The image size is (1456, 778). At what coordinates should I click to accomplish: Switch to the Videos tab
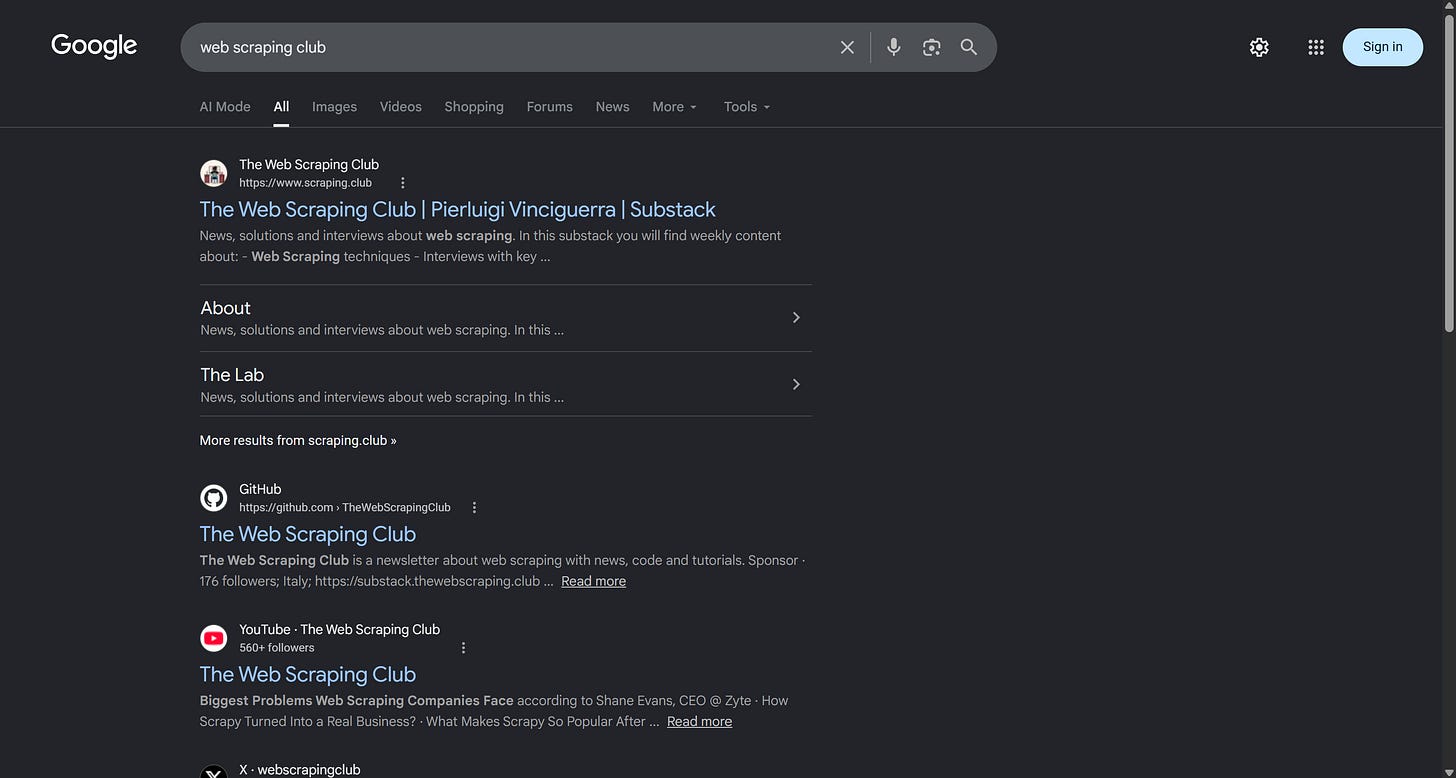[x=401, y=107]
